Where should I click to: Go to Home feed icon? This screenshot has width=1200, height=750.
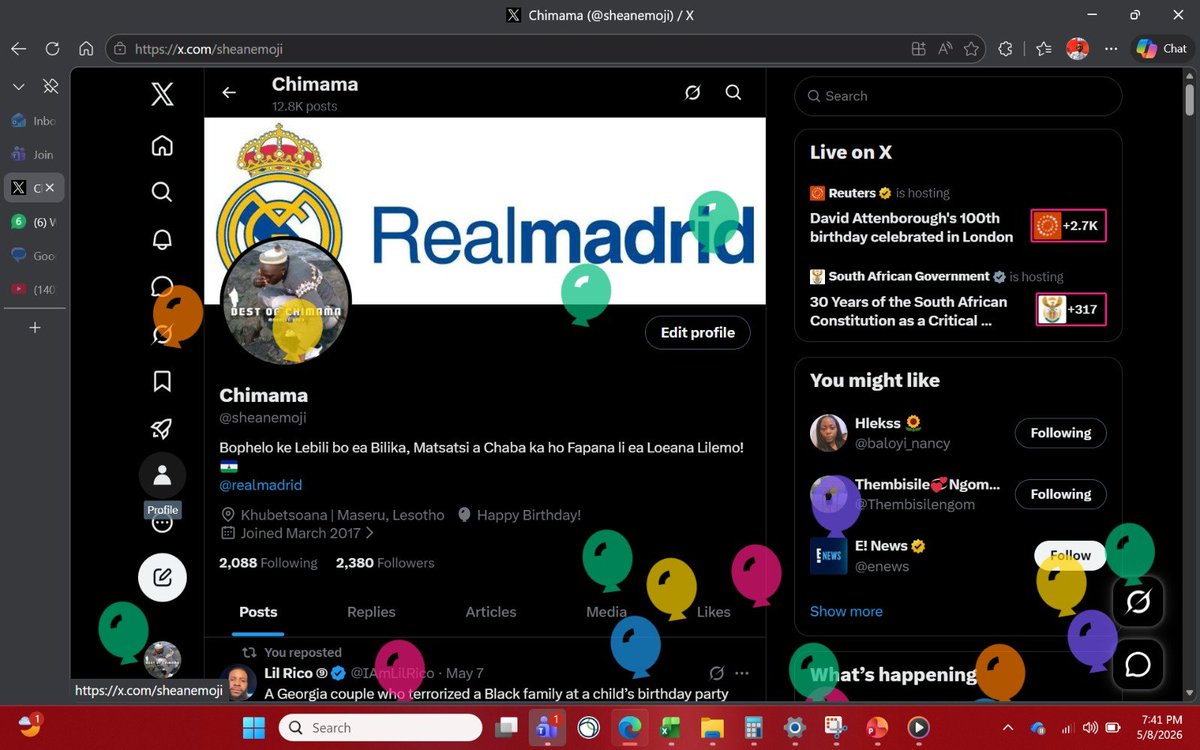(162, 146)
